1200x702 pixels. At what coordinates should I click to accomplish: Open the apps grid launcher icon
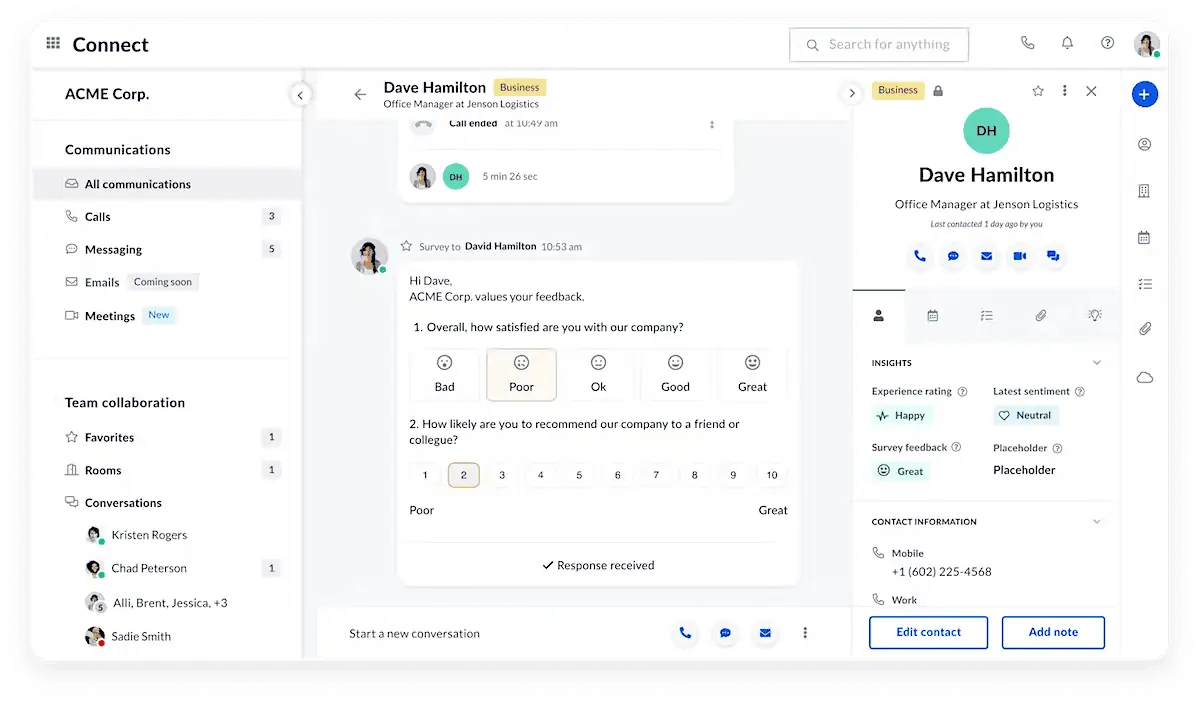pyautogui.click(x=53, y=44)
